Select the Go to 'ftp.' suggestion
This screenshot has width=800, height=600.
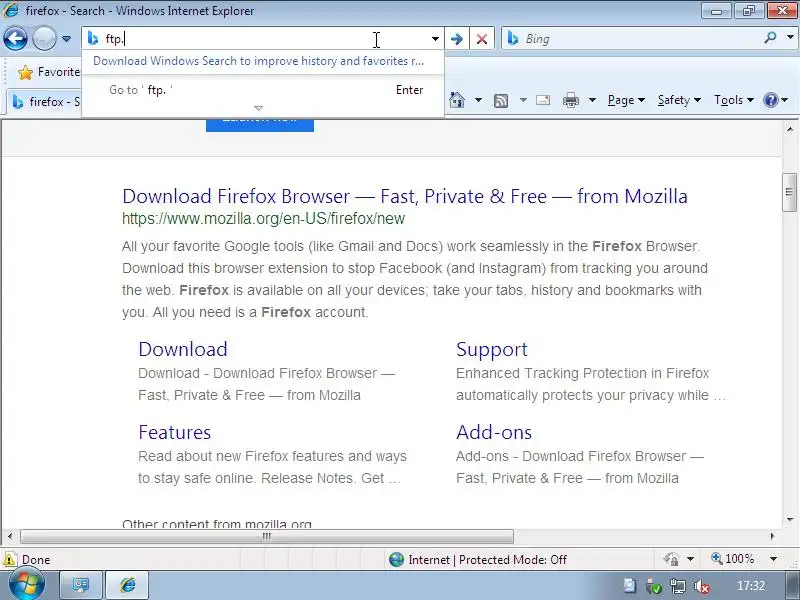tap(263, 90)
